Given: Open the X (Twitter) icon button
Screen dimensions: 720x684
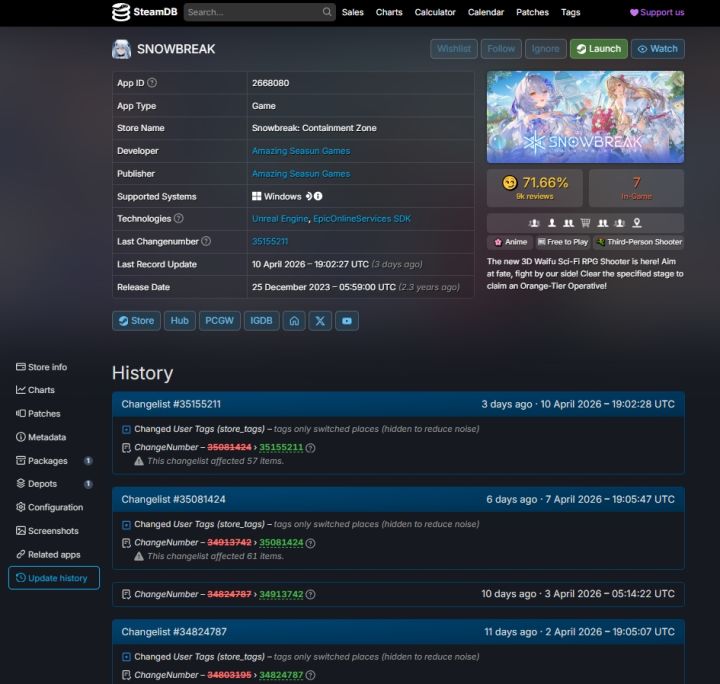Looking at the screenshot, I should 320,320.
